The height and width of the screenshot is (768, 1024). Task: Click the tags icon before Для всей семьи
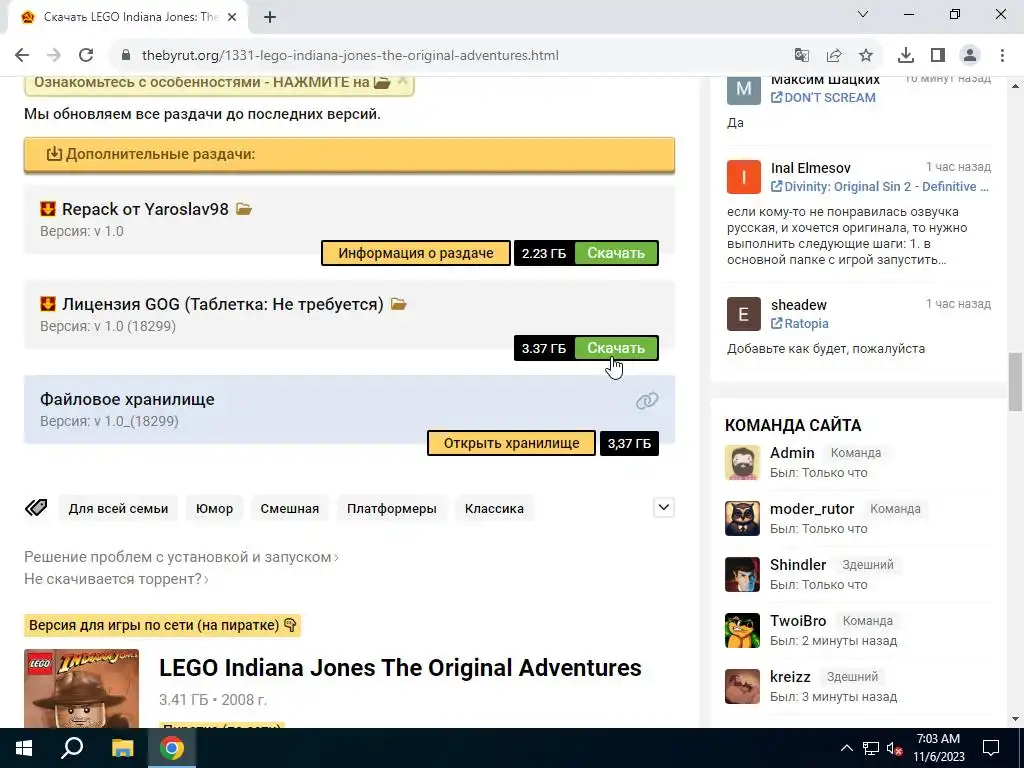37,508
